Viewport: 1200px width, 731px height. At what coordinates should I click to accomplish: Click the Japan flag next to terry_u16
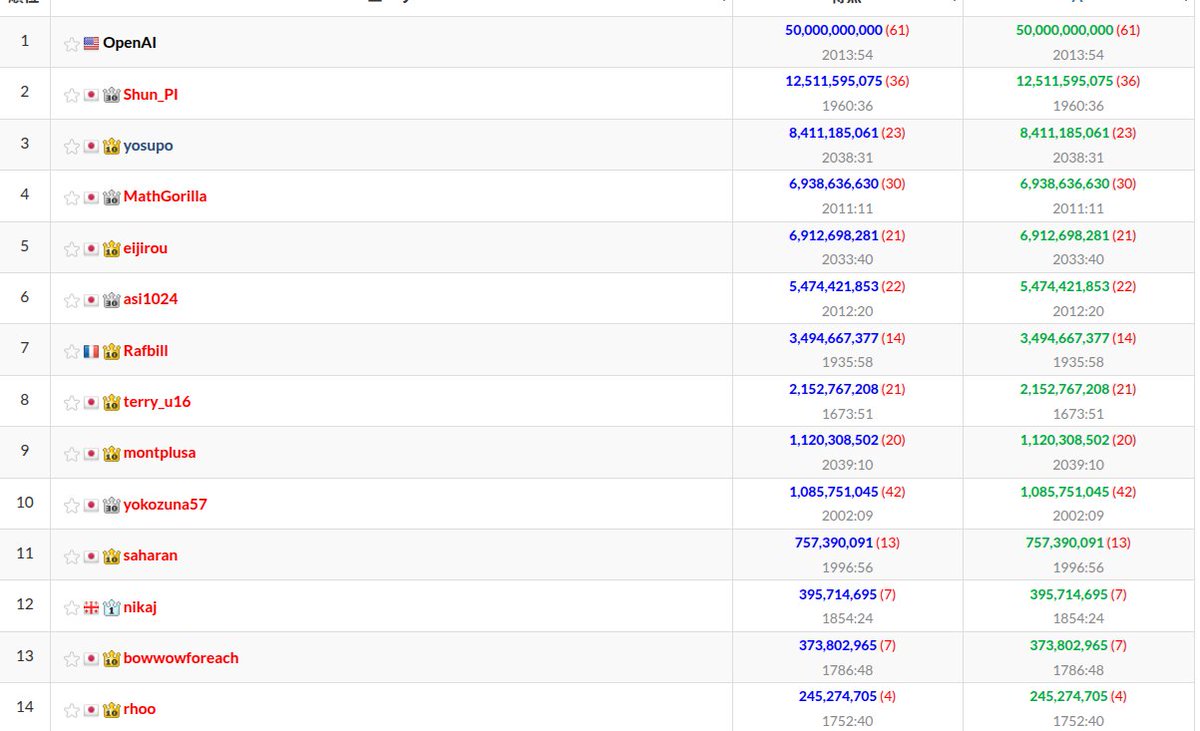click(x=91, y=403)
